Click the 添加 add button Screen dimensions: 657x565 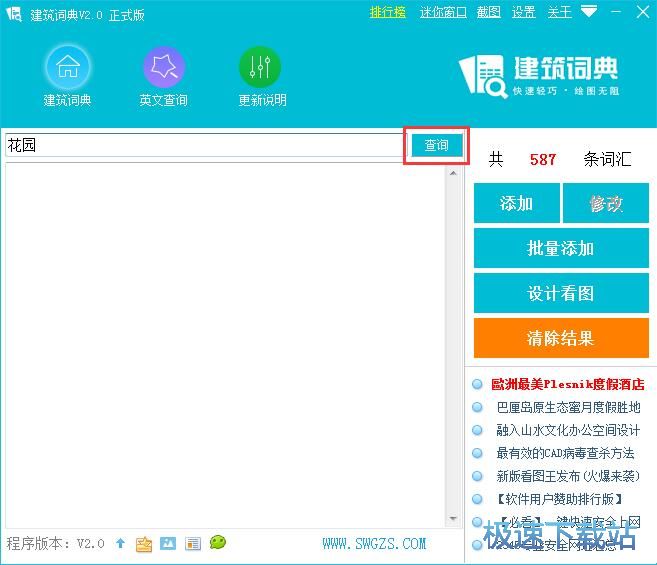point(516,203)
